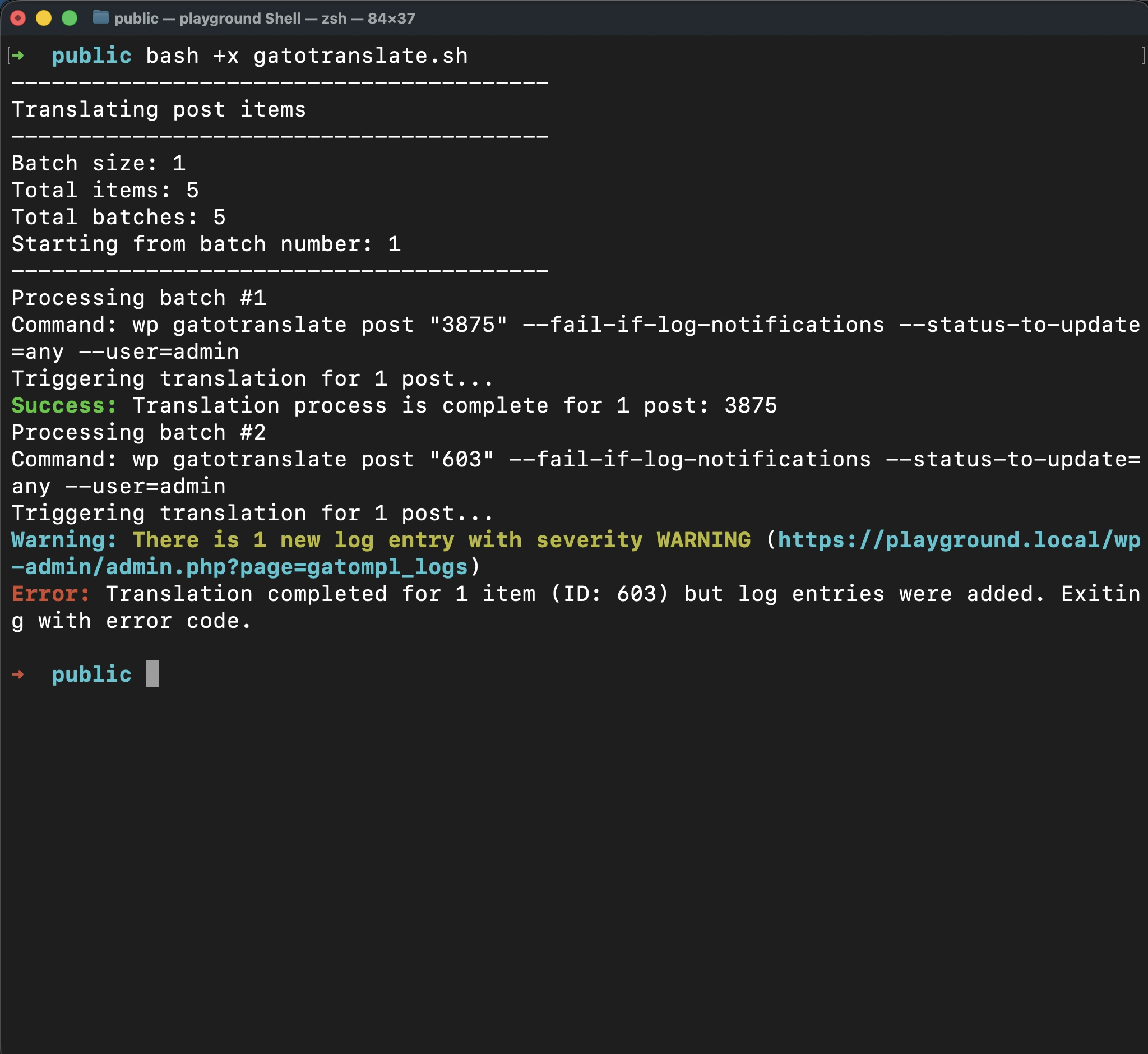Click the green full-screen button
This screenshot has height=1054, width=1148.
pos(69,18)
